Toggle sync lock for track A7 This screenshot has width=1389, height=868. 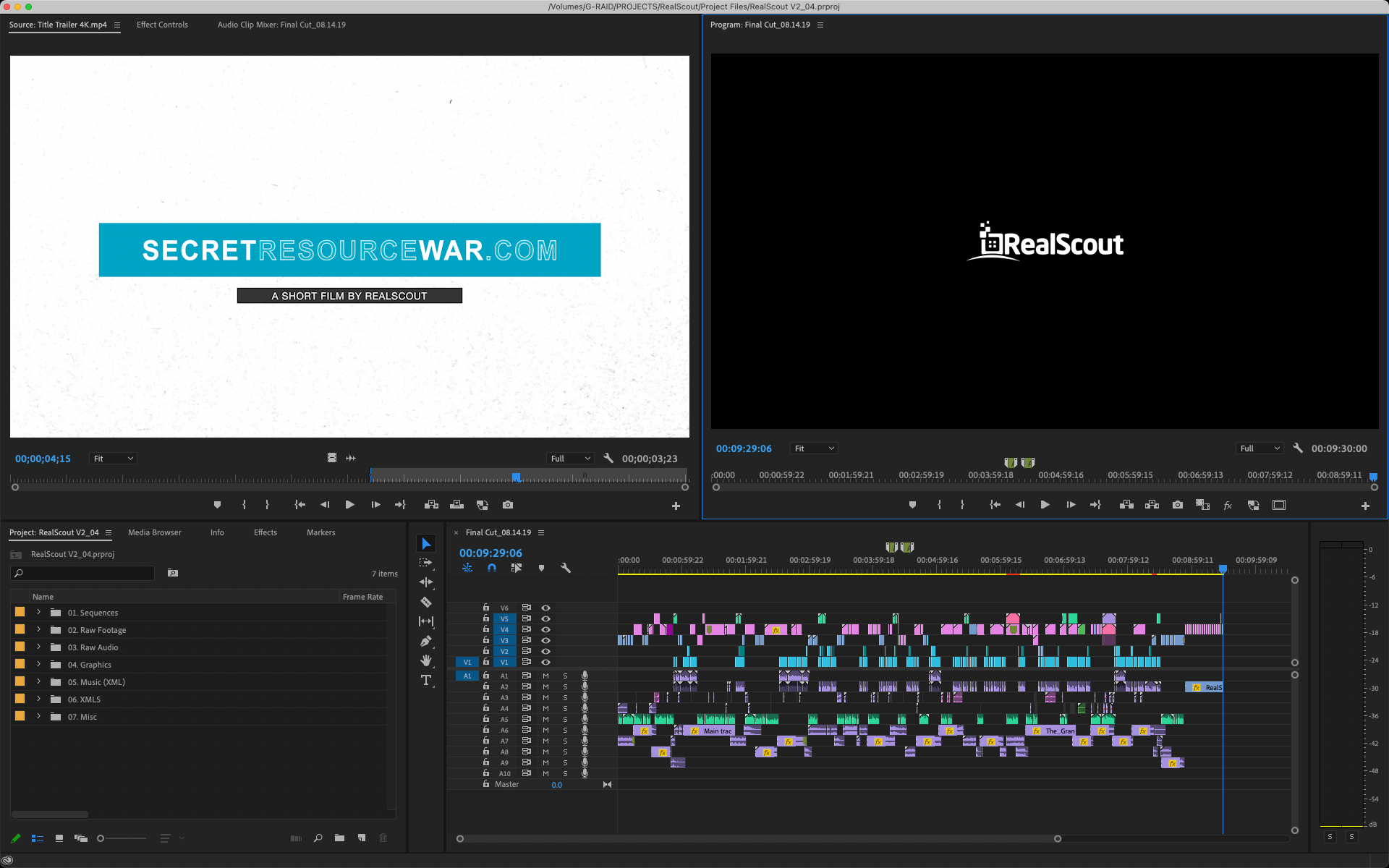526,741
